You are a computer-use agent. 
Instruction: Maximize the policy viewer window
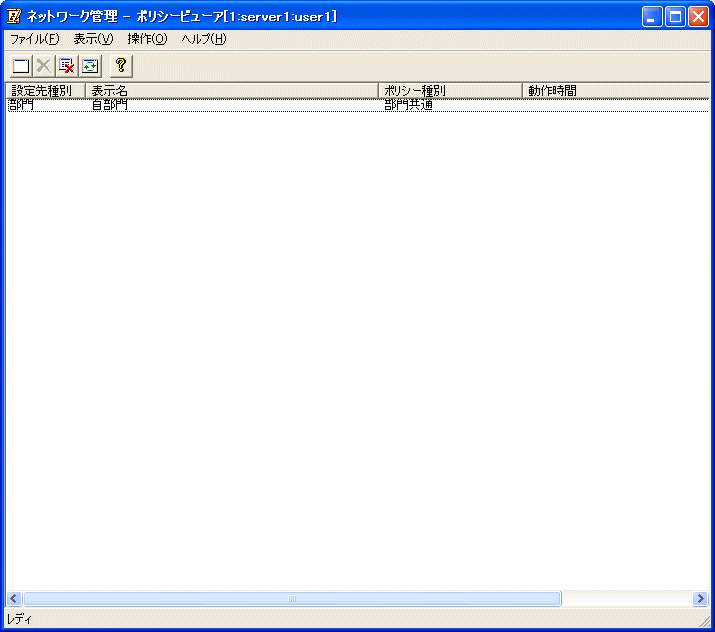(675, 17)
